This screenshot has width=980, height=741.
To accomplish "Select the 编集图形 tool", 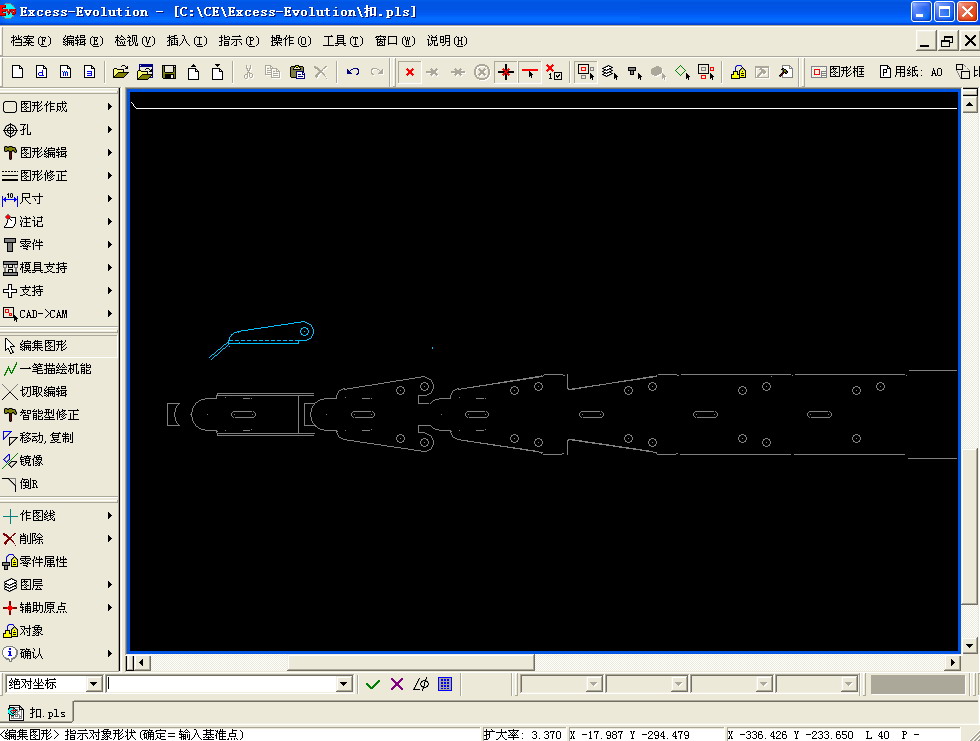I will (59, 346).
